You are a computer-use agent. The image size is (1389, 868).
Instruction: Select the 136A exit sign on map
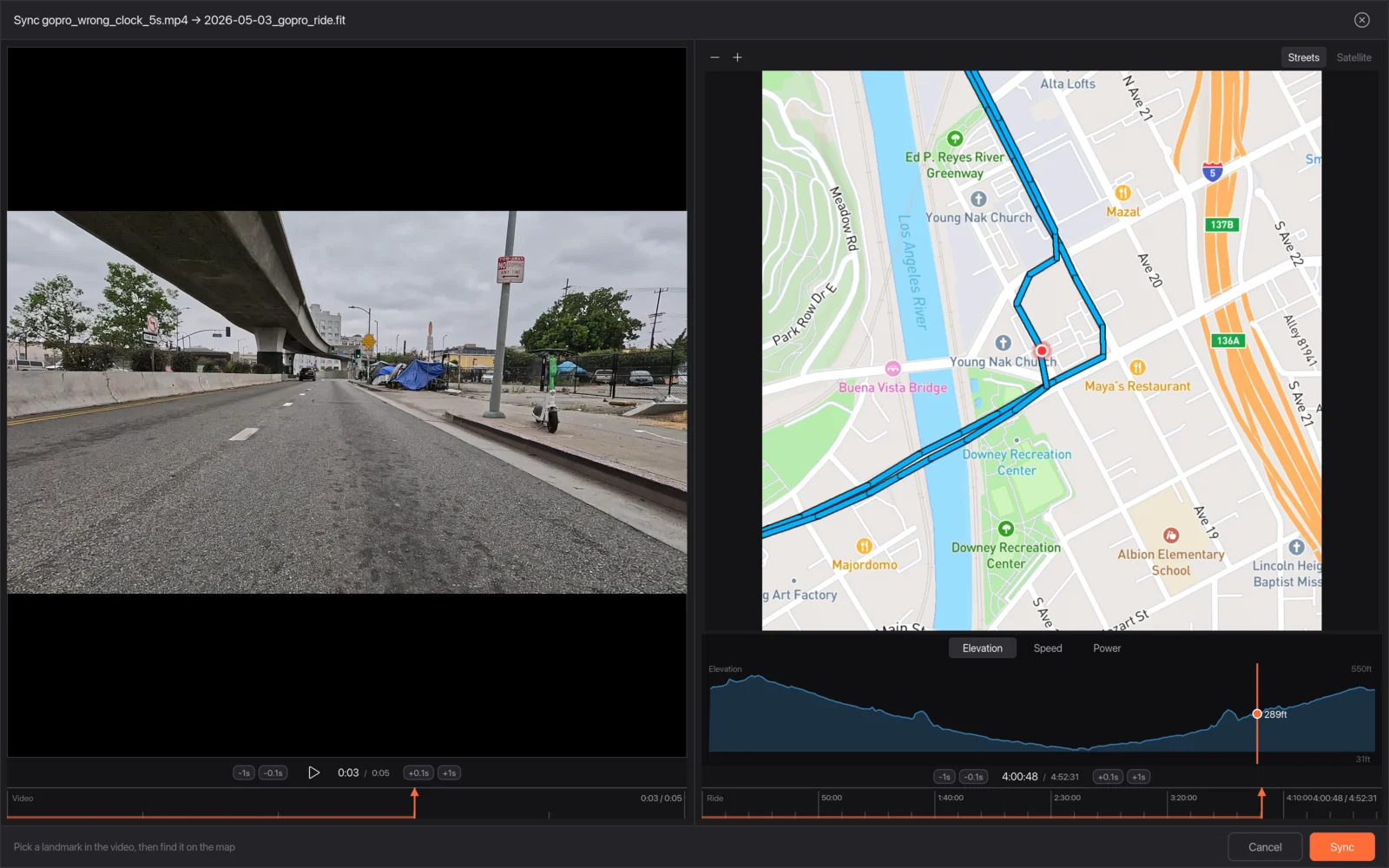coord(1228,340)
